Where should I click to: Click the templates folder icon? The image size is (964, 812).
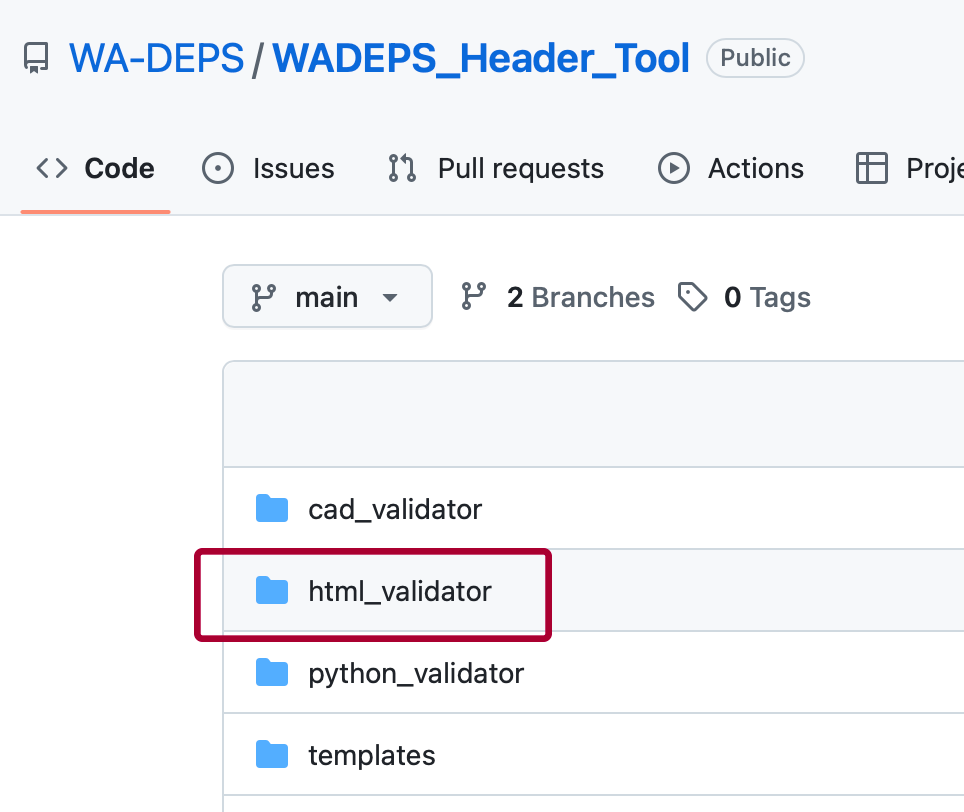coord(271,754)
